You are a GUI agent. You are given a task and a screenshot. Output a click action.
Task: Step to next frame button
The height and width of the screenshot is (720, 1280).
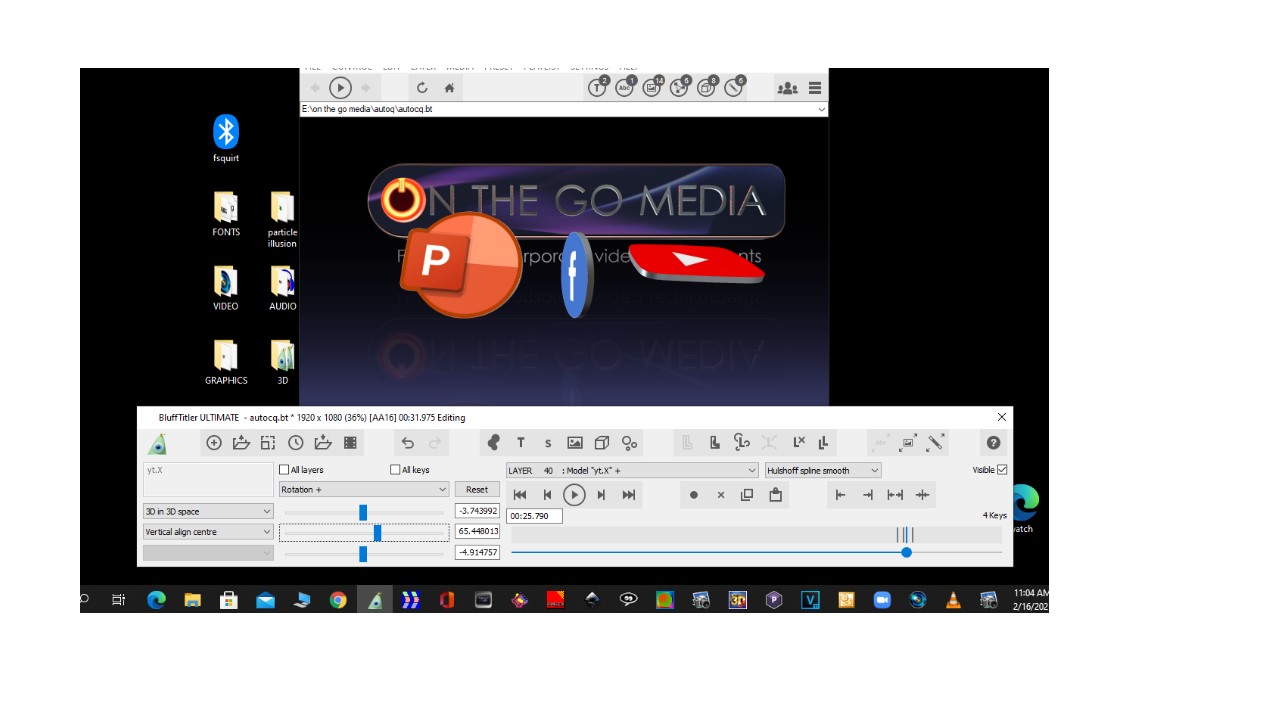[601, 495]
